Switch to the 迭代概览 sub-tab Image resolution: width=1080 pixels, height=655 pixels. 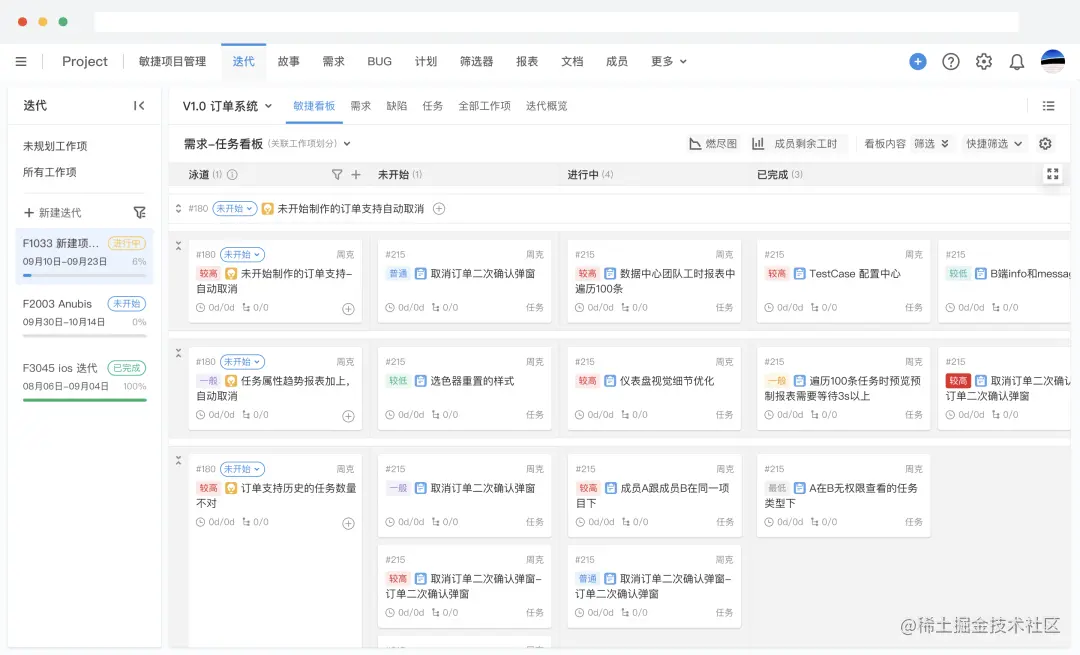(x=547, y=105)
